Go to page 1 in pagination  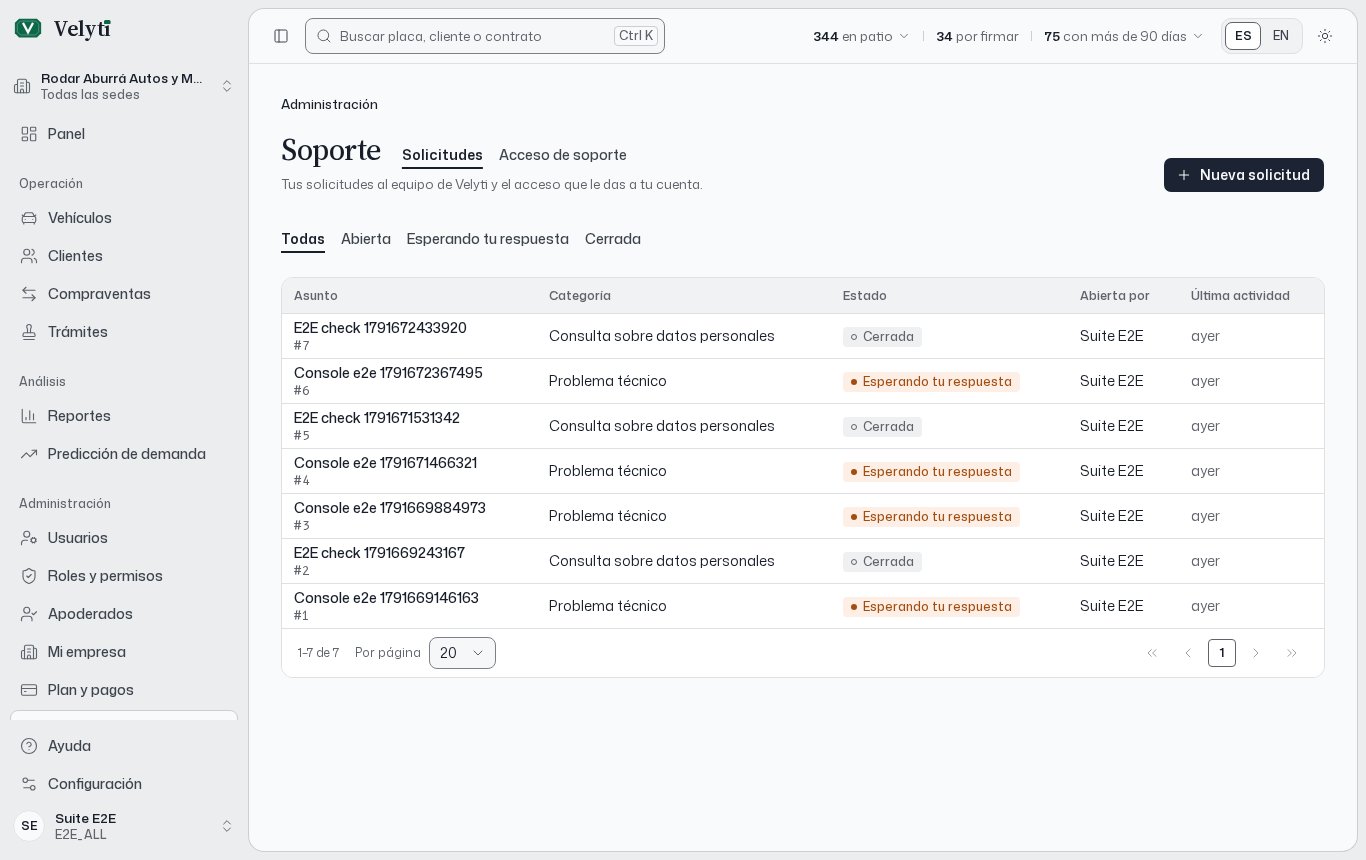1222,653
